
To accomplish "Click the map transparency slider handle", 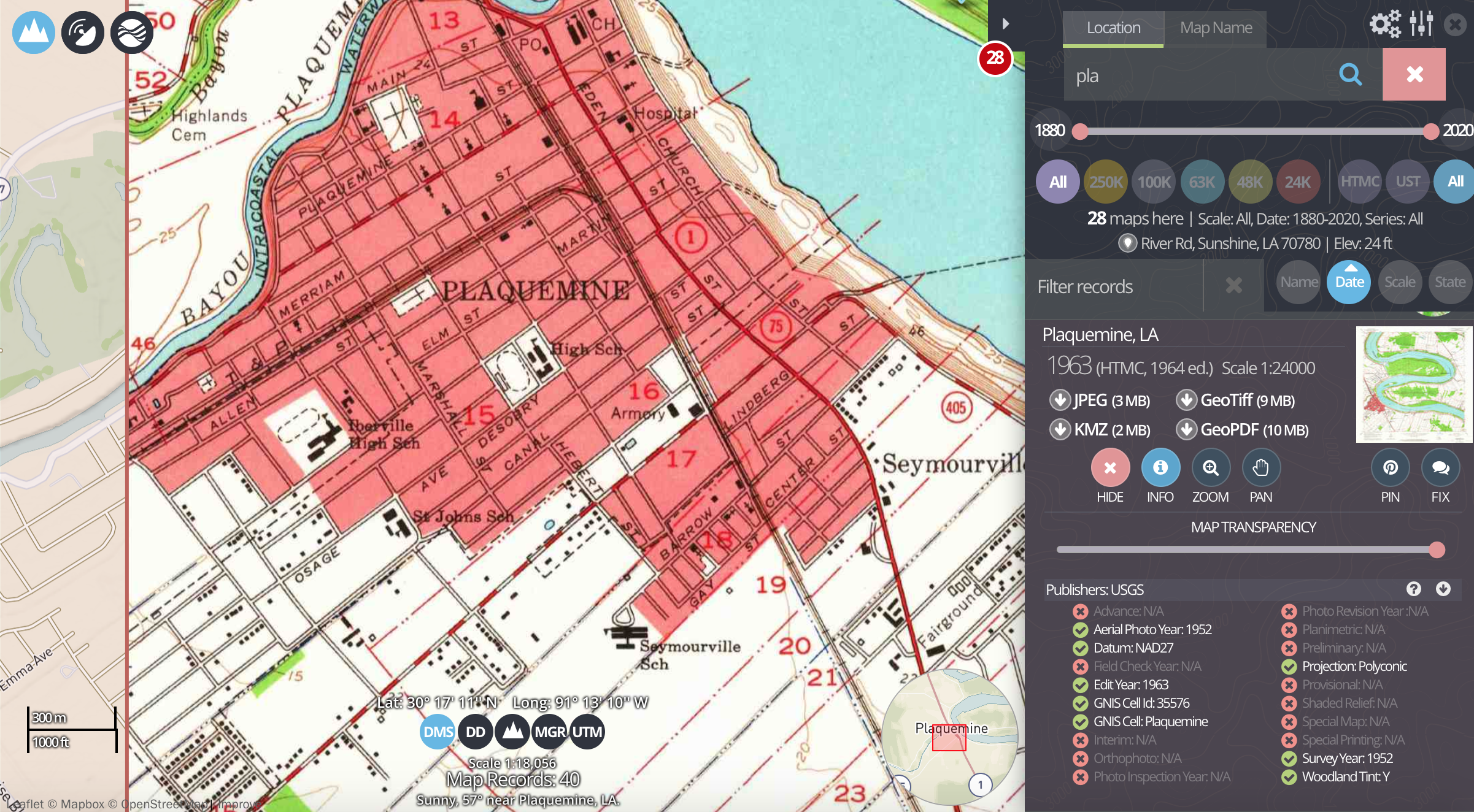I will pos(1436,550).
